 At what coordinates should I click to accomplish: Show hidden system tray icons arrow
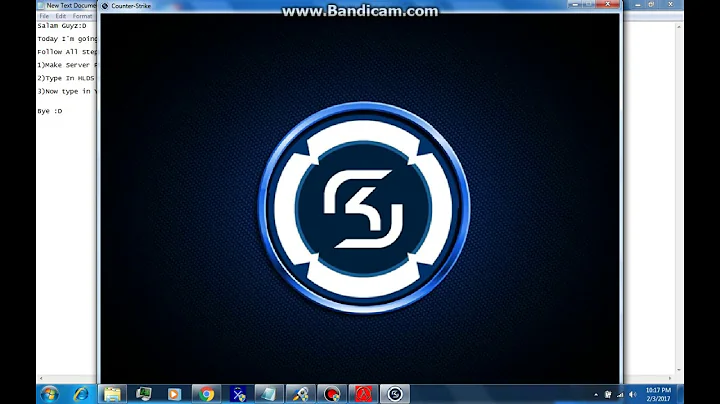(x=596, y=394)
